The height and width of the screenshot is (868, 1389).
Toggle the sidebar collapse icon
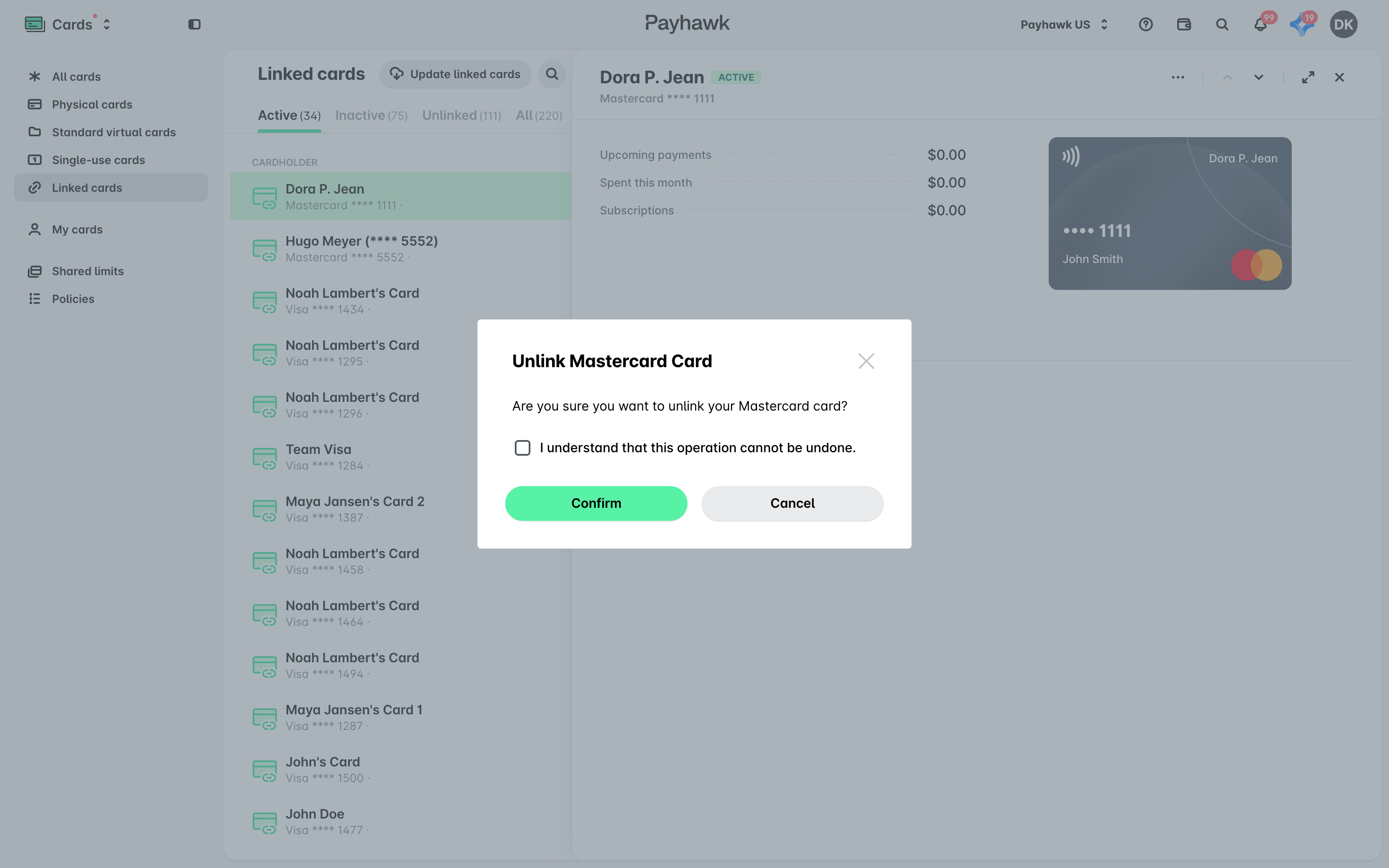tap(194, 24)
